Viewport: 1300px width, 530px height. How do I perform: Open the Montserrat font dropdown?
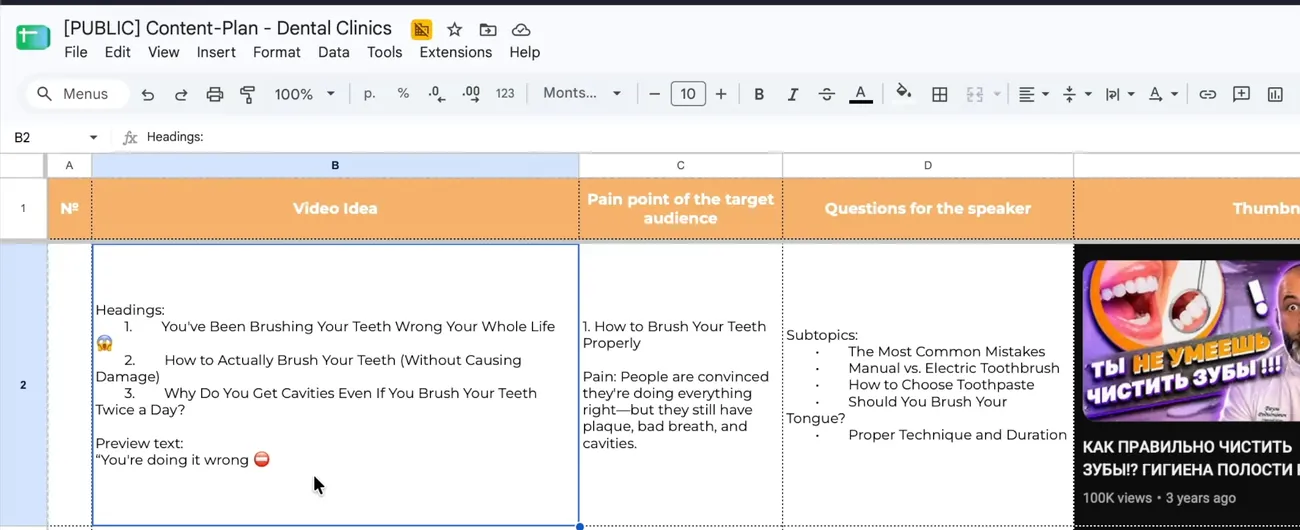coord(582,94)
